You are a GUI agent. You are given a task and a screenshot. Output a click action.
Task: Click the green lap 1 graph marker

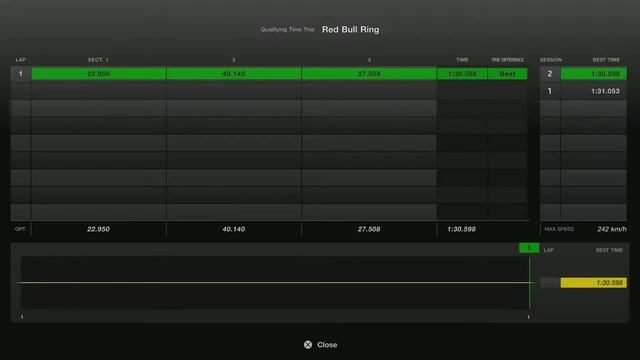(x=529, y=248)
